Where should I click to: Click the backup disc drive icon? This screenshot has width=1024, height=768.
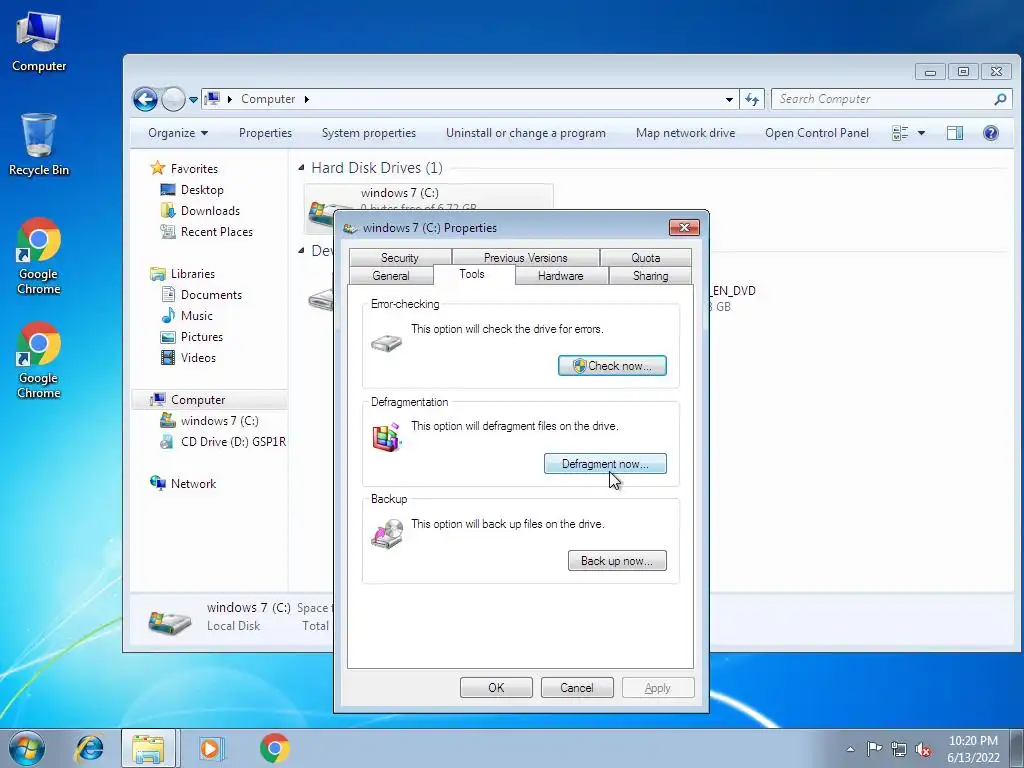(x=387, y=534)
